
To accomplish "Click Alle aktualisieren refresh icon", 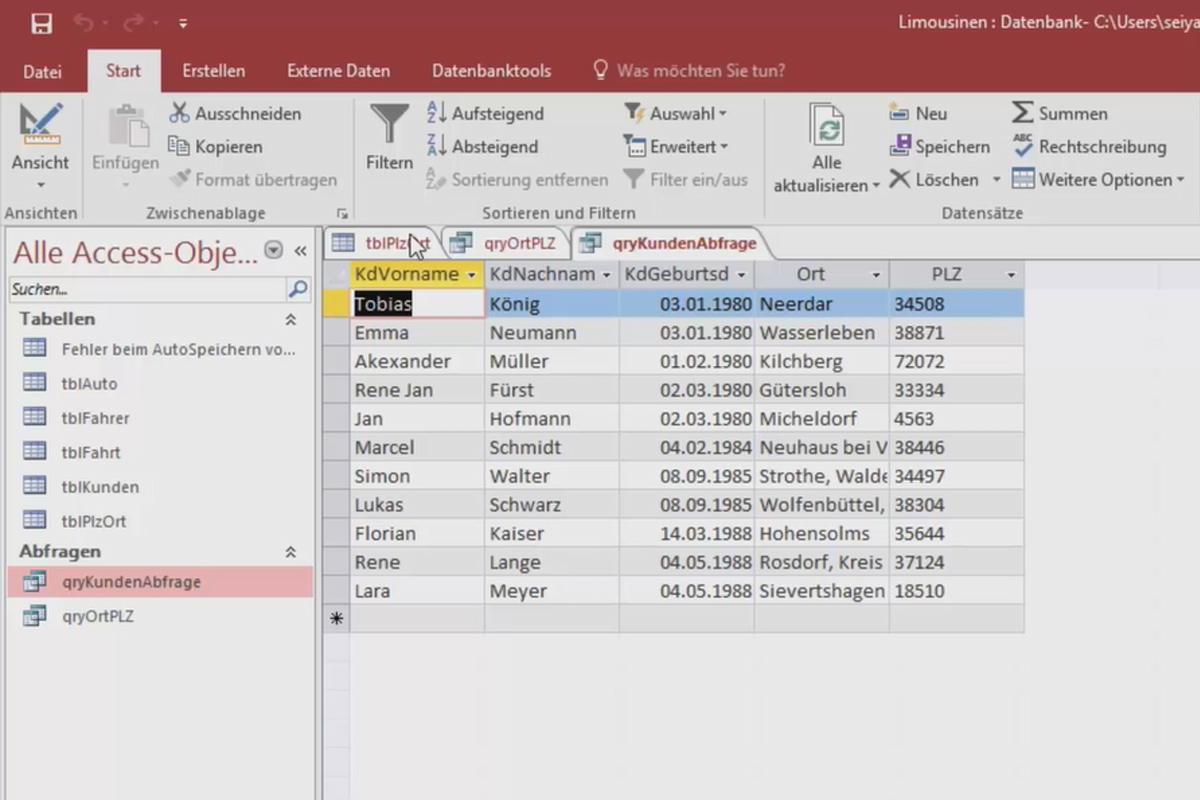I will click(826, 127).
